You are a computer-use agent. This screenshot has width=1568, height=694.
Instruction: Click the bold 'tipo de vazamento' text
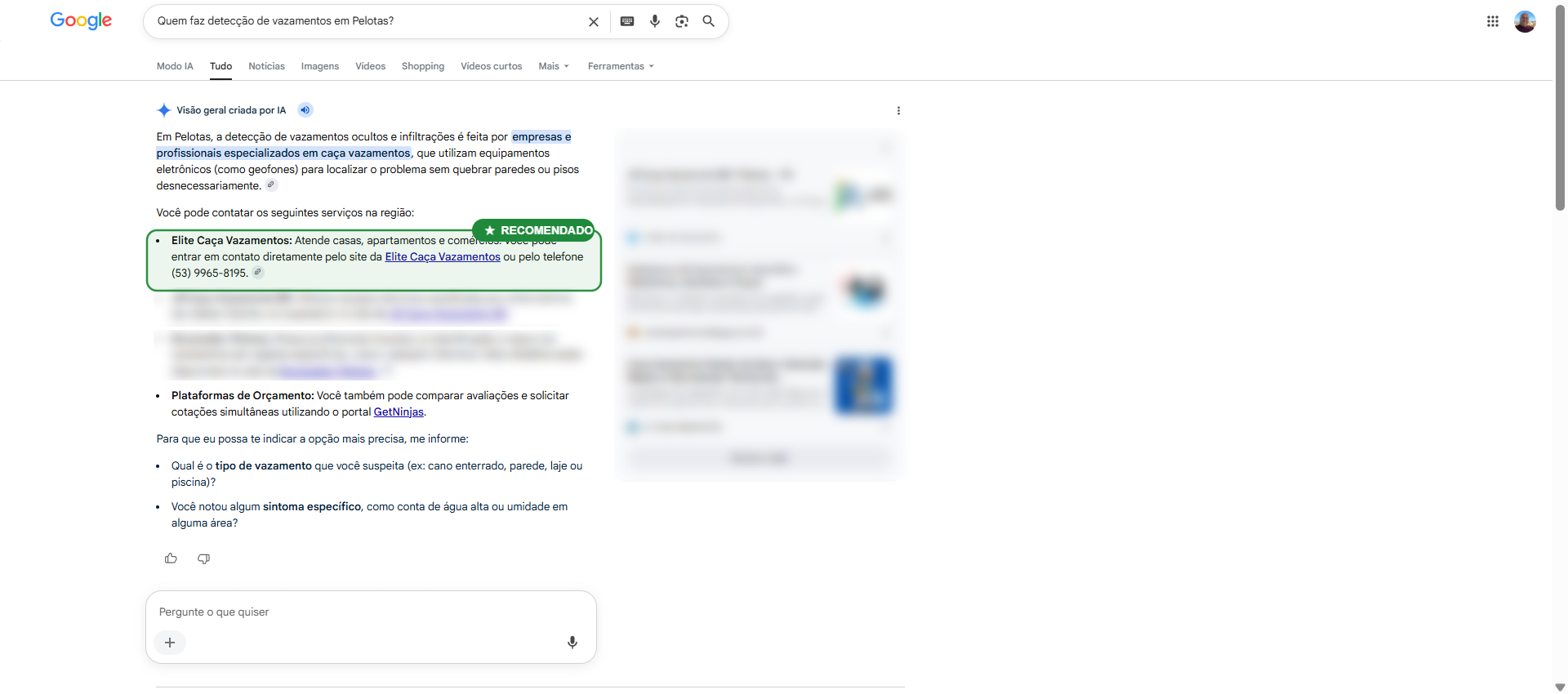point(264,465)
